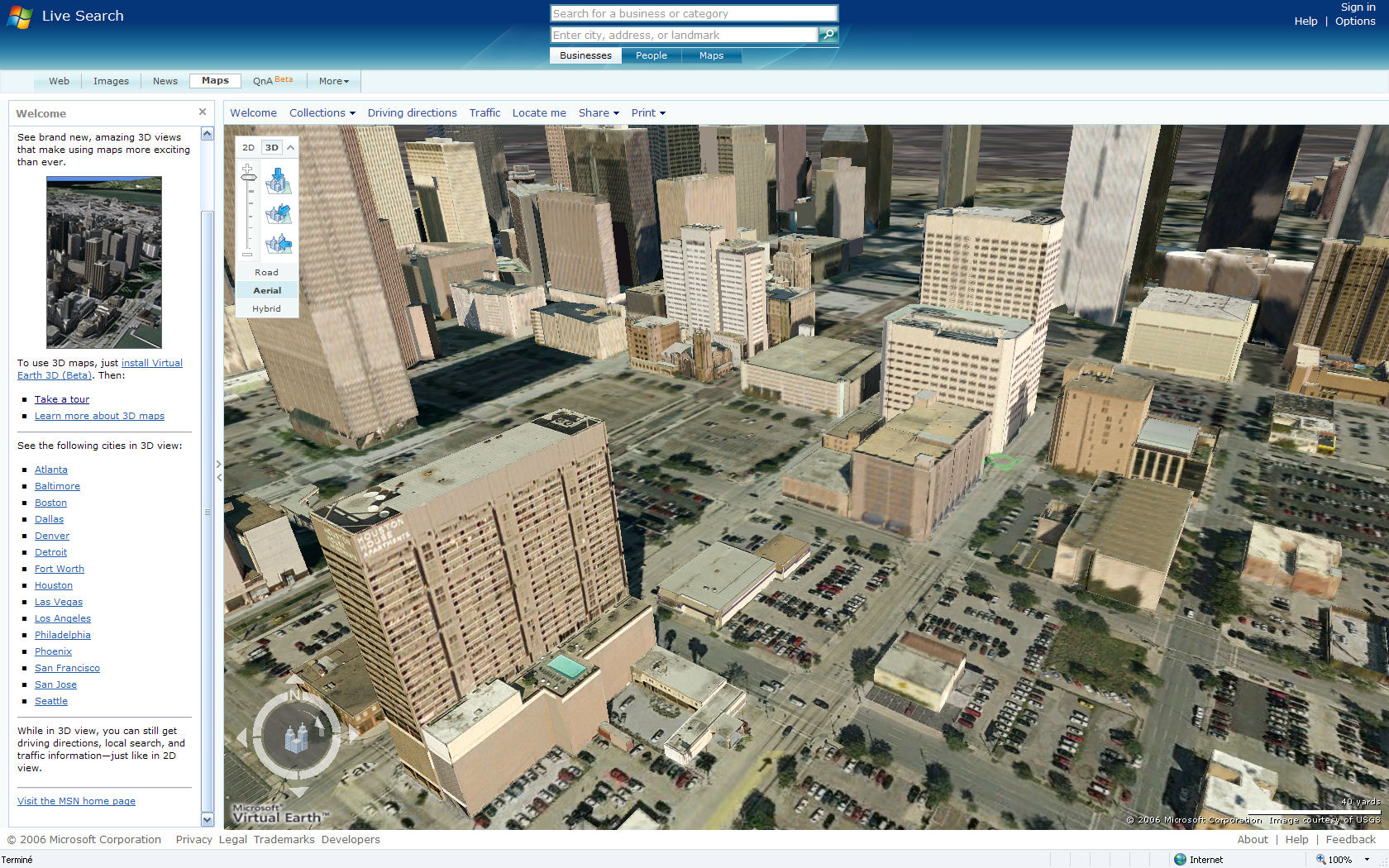Click the Seattle city link
Screen dimensions: 1389x868
click(x=51, y=701)
